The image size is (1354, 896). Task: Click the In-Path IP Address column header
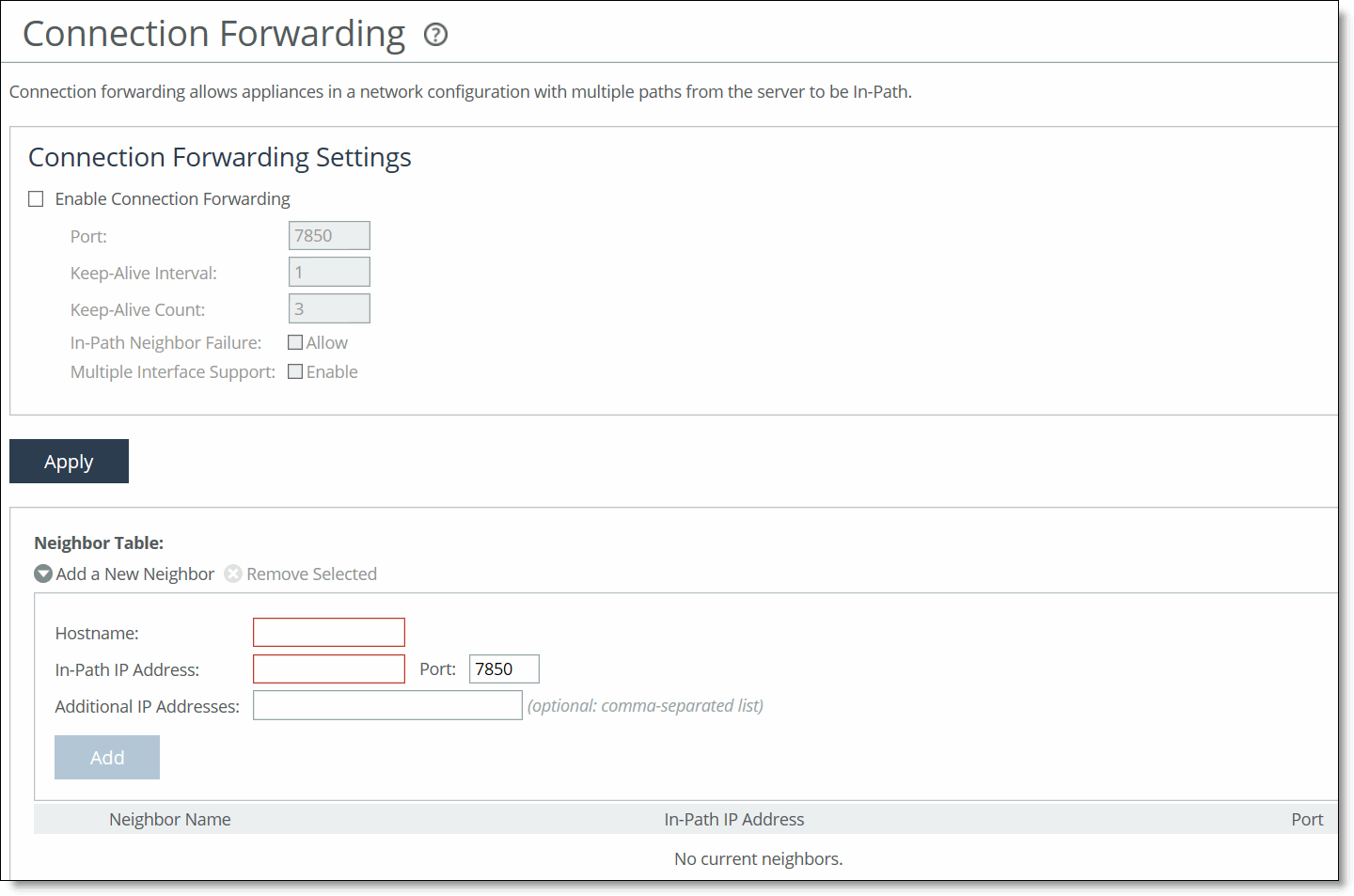[x=734, y=819]
